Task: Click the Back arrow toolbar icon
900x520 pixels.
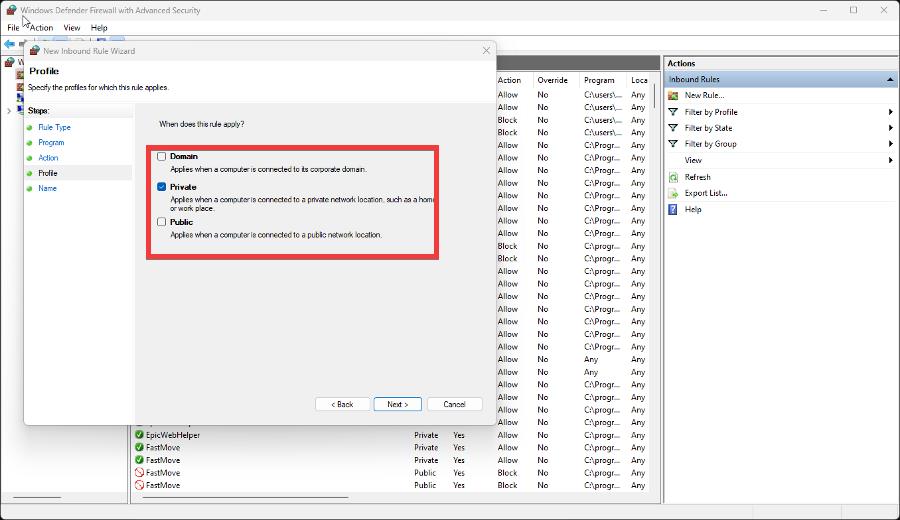Action: click(9, 44)
